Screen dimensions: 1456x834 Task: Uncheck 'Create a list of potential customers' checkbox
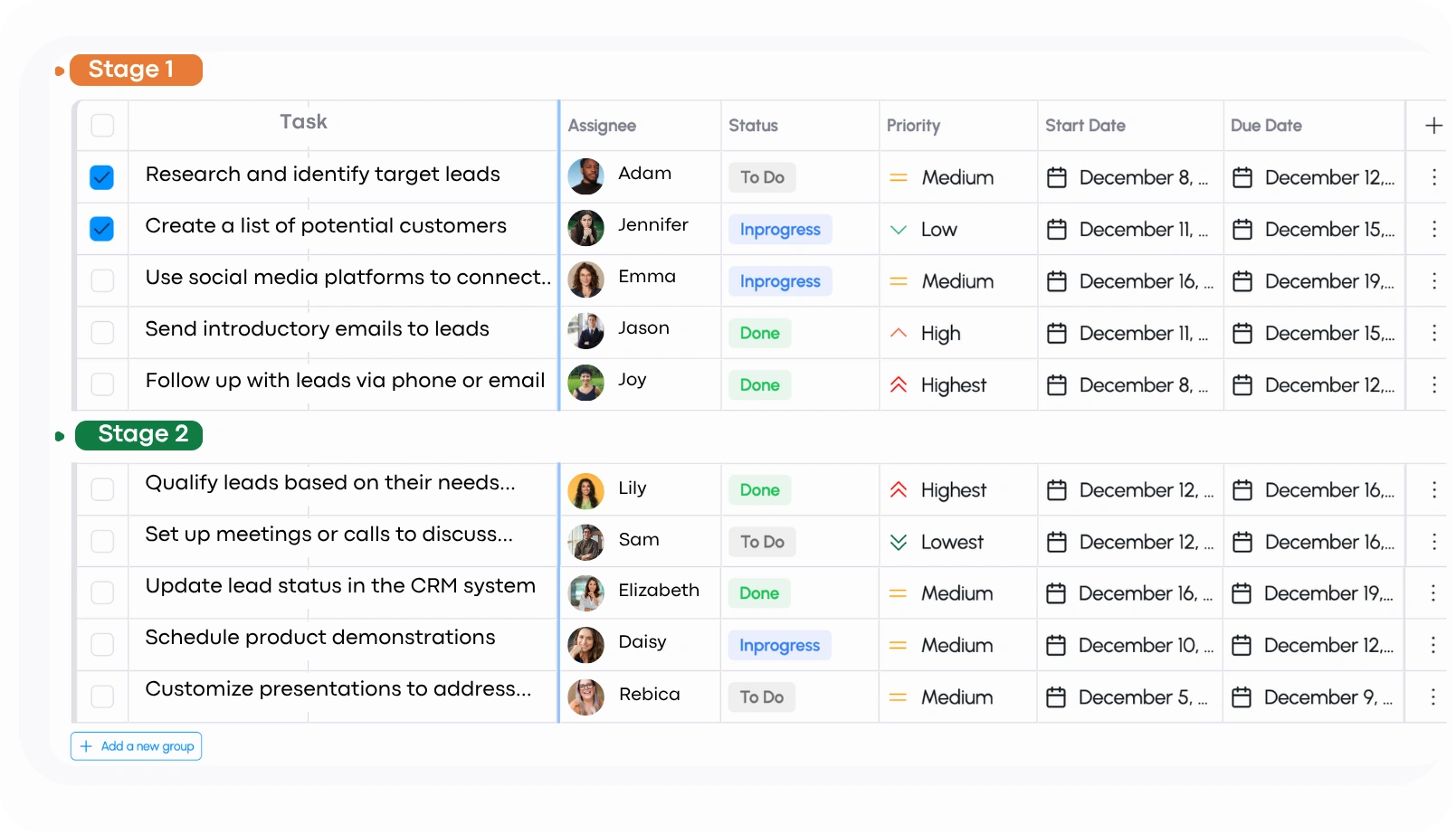click(102, 229)
